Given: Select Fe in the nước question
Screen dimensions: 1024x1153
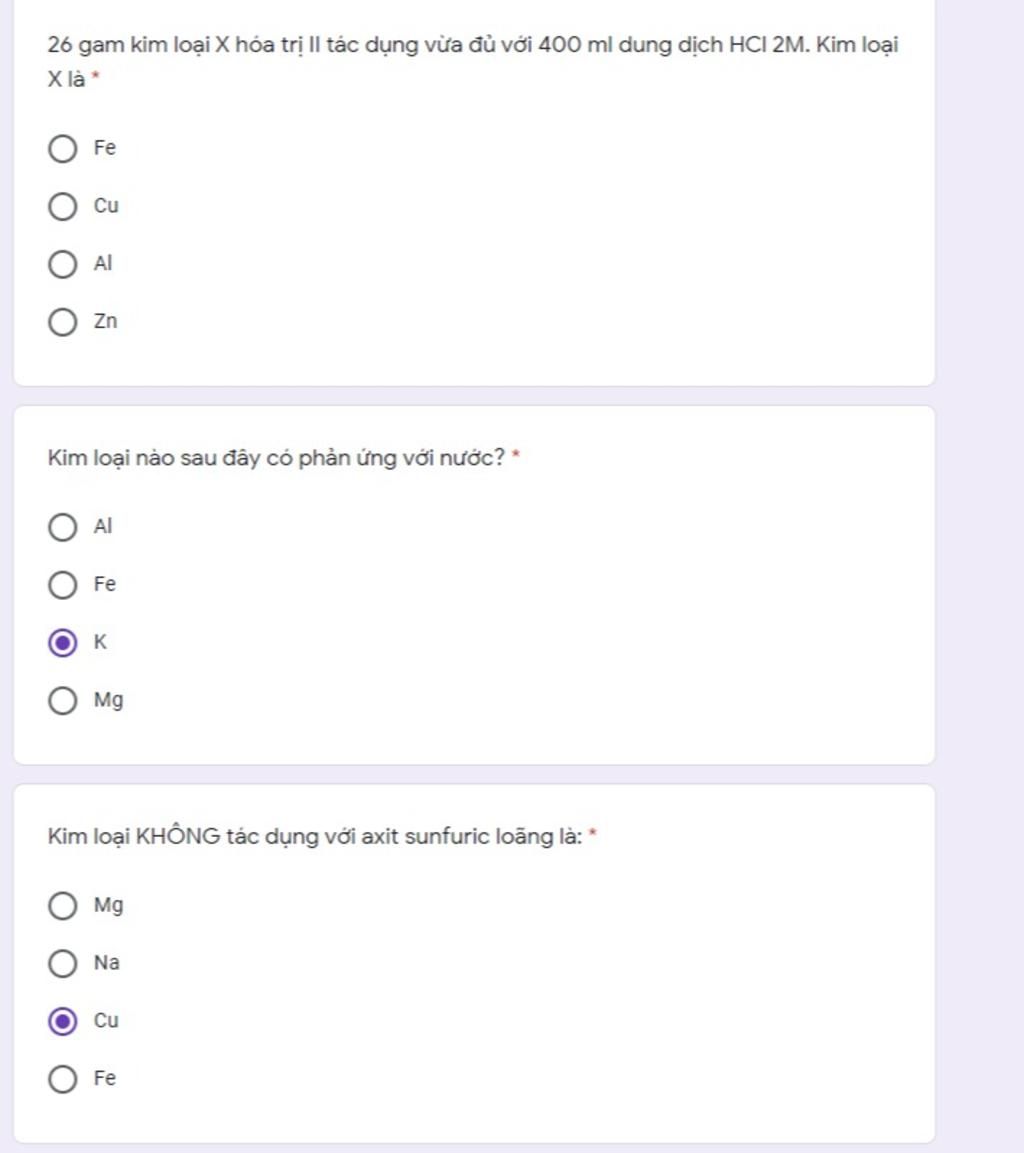Looking at the screenshot, I should pyautogui.click(x=62, y=585).
